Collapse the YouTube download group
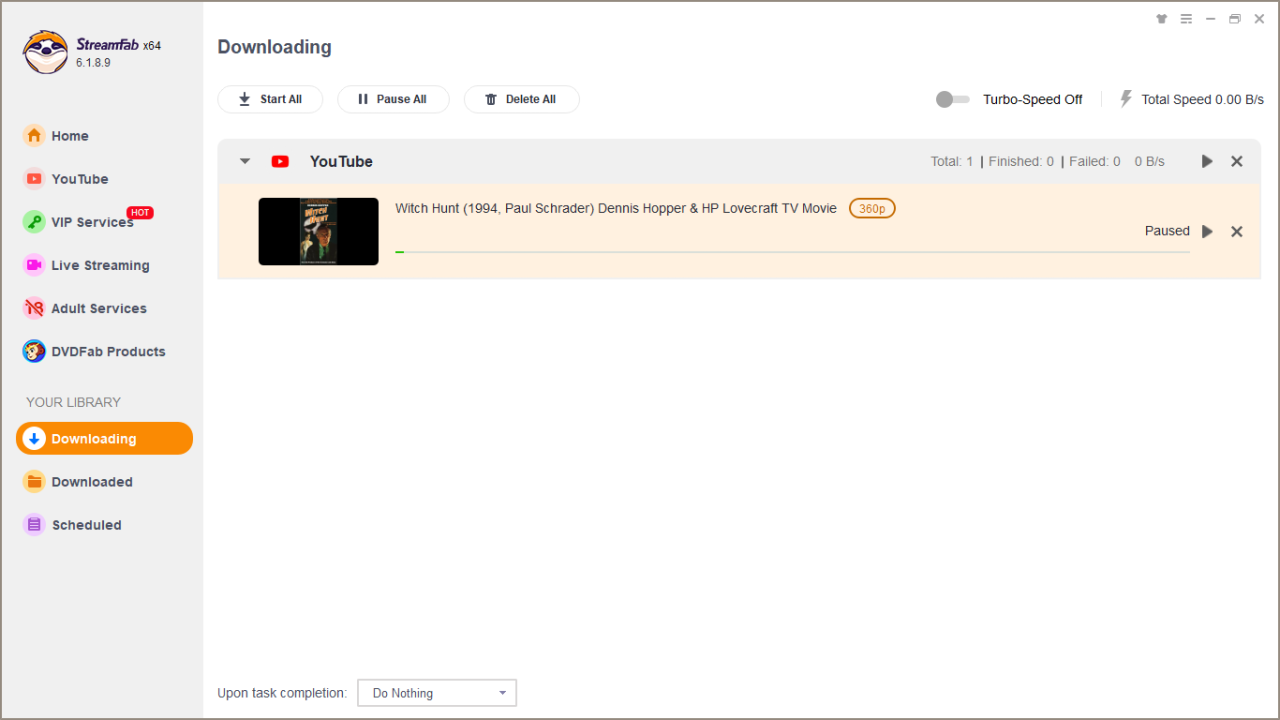This screenshot has height=720, width=1280. (x=245, y=162)
